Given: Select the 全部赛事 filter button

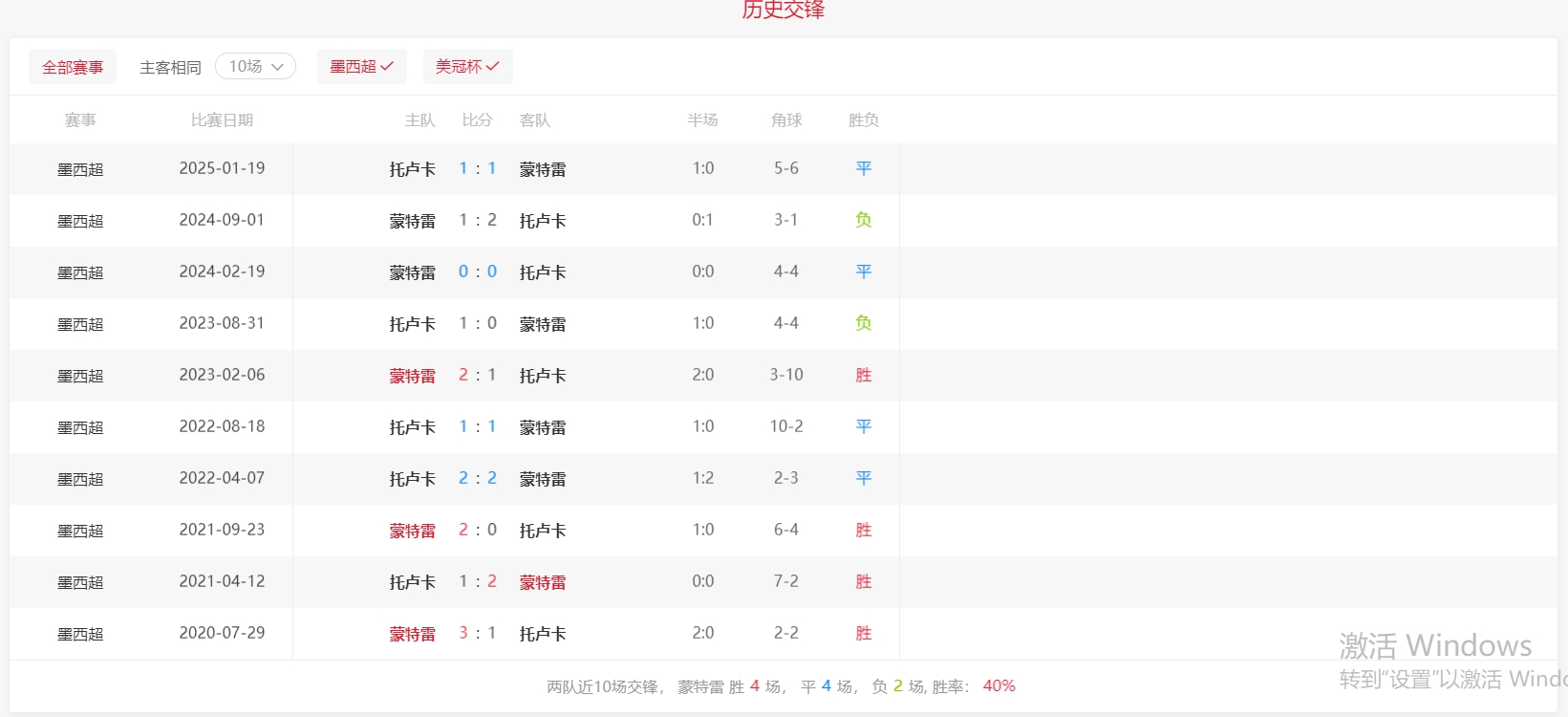Looking at the screenshot, I should tap(73, 67).
